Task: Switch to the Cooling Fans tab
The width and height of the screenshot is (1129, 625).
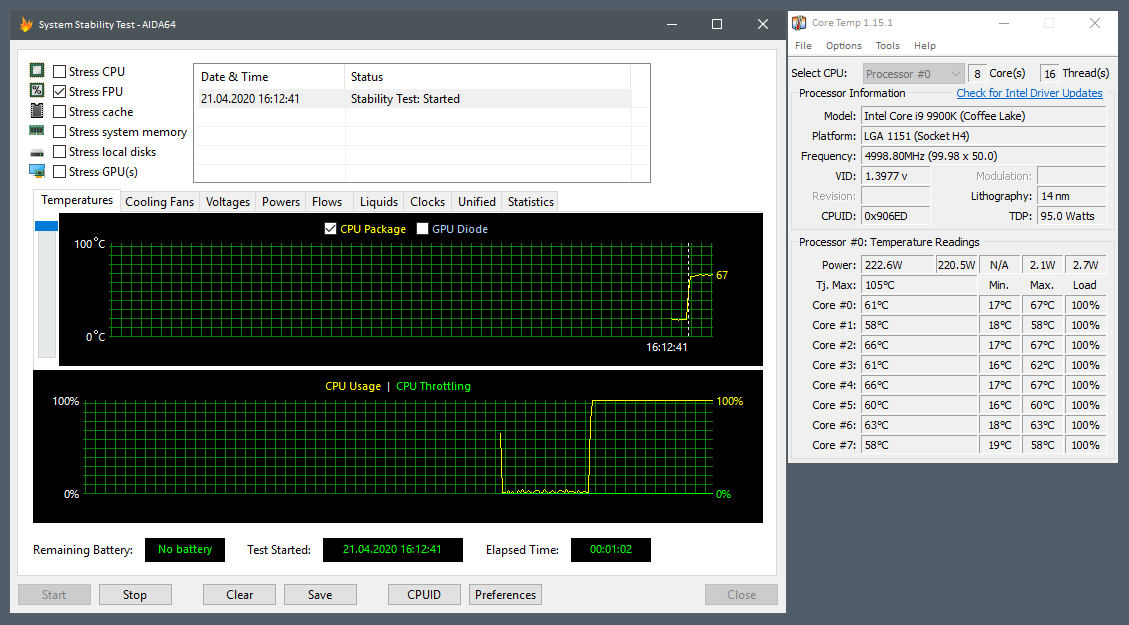Action: [x=160, y=202]
